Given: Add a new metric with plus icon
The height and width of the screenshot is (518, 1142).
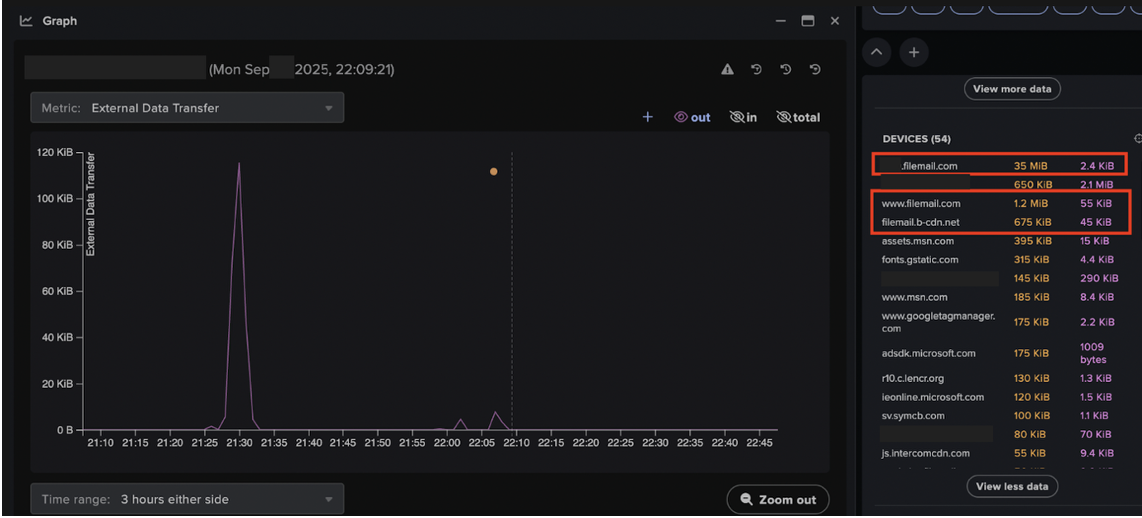Looking at the screenshot, I should point(647,117).
